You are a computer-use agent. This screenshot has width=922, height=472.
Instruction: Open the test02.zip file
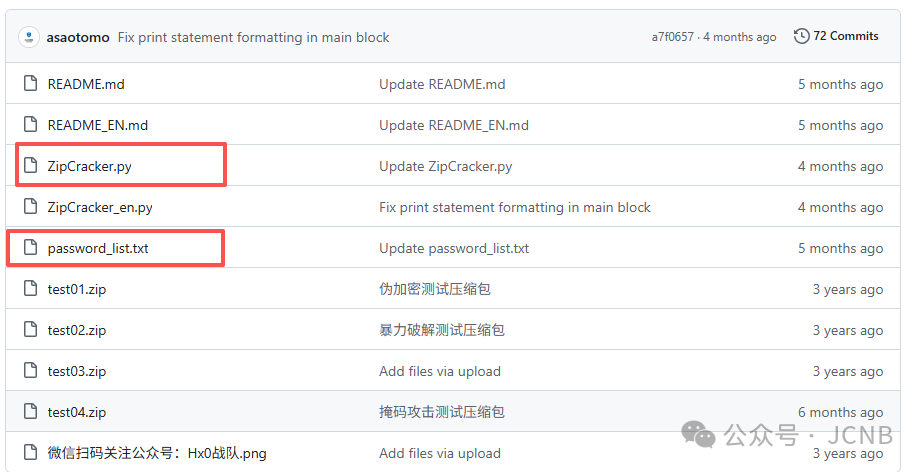(x=77, y=330)
